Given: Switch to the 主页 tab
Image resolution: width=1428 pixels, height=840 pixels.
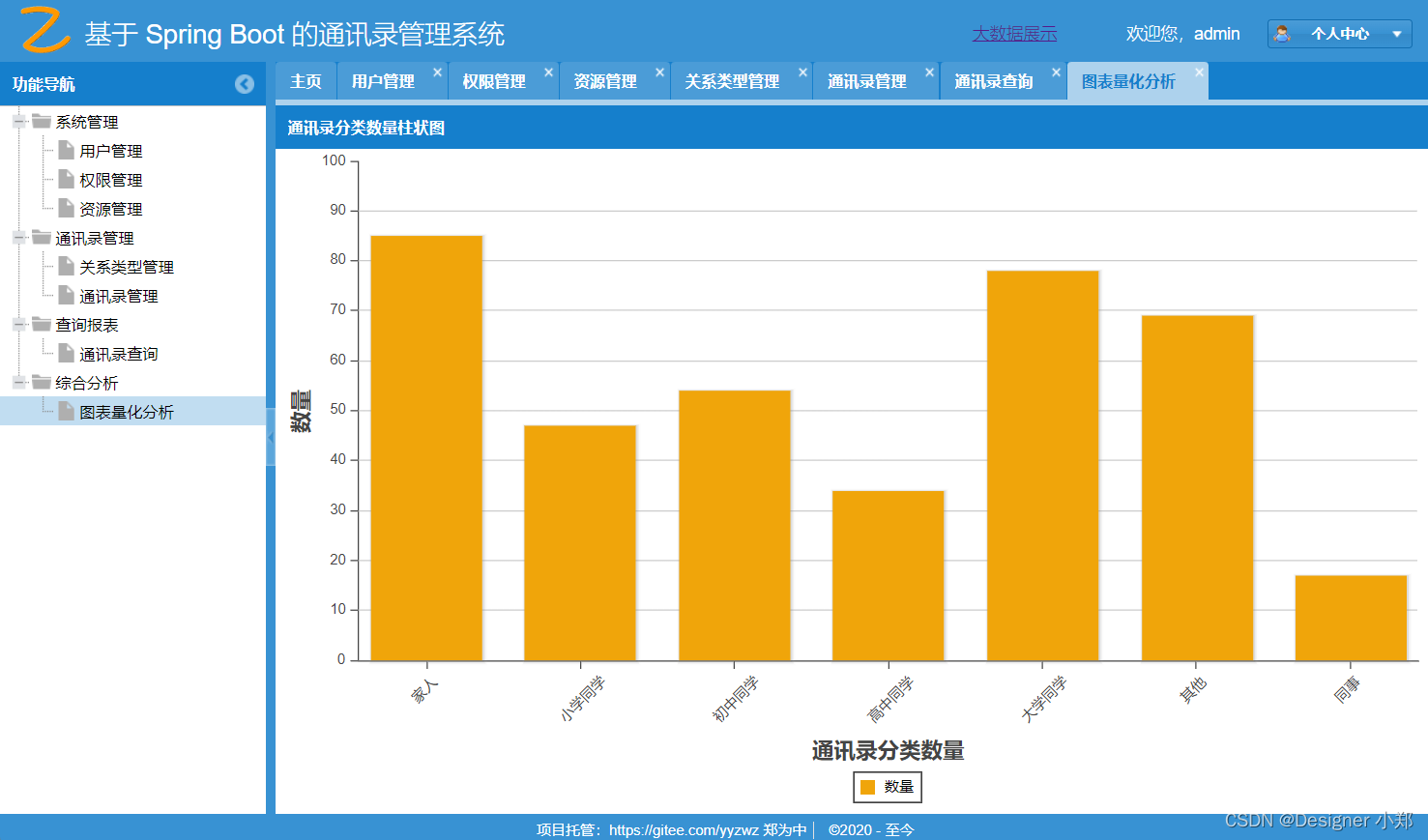Looking at the screenshot, I should click(x=306, y=81).
